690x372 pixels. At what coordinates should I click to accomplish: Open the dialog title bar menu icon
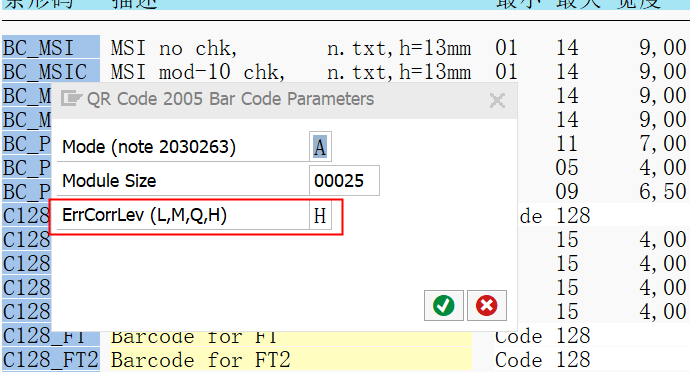click(71, 99)
